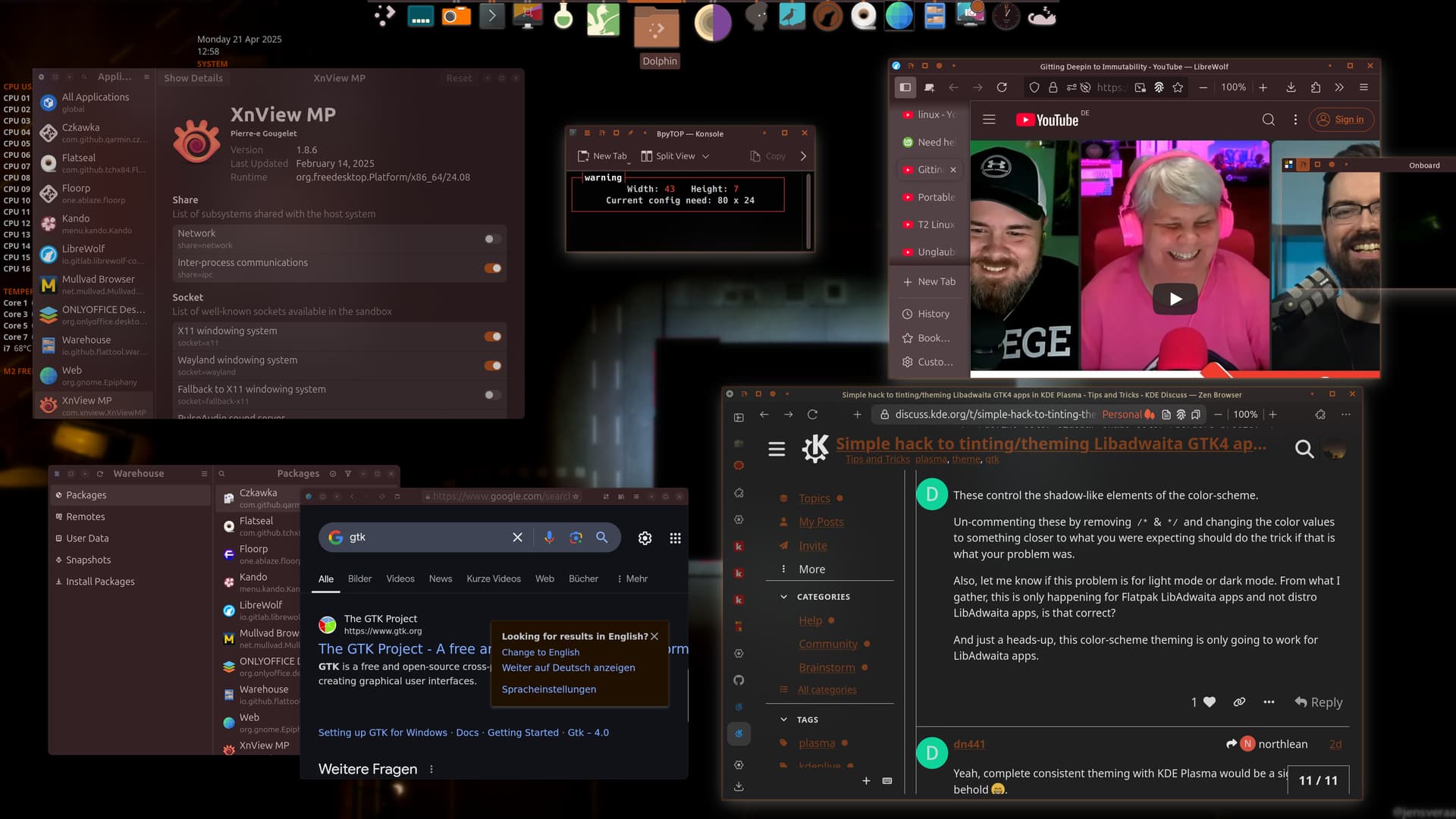Show overflow toolbar items in LibreWolf
This screenshot has width=1456, height=819.
(1339, 88)
